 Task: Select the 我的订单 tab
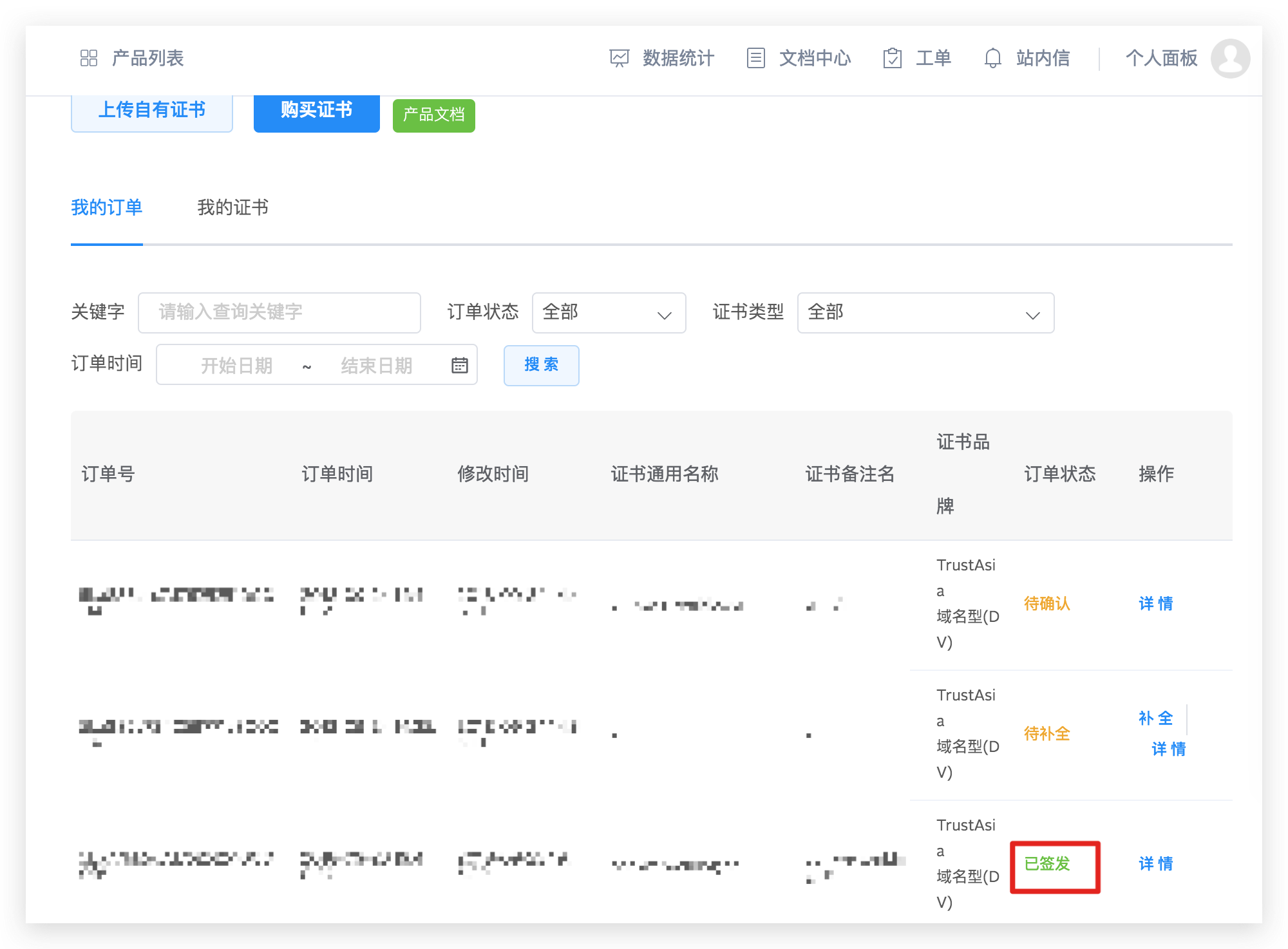[107, 207]
